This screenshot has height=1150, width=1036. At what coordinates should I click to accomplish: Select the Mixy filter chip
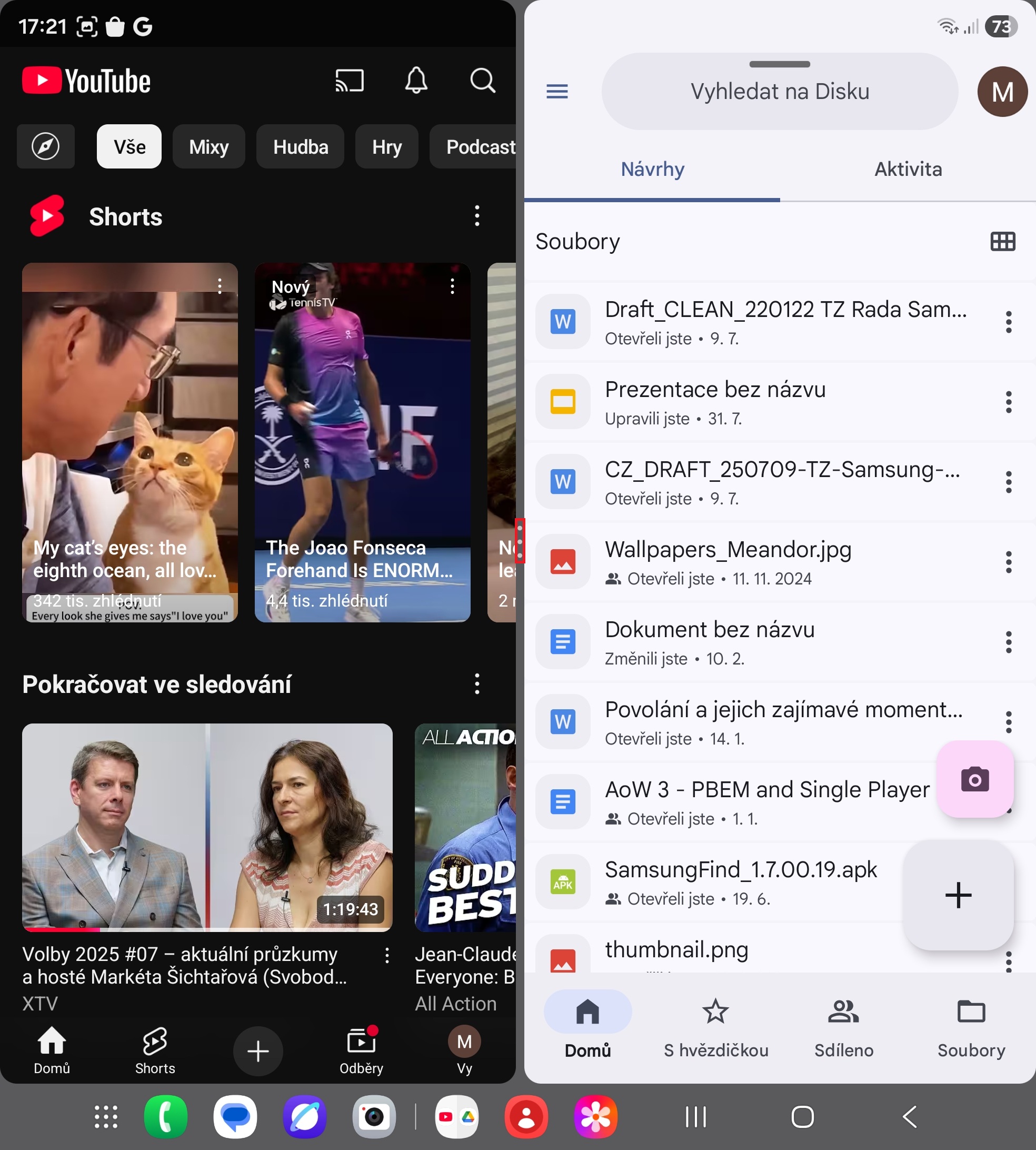[209, 147]
